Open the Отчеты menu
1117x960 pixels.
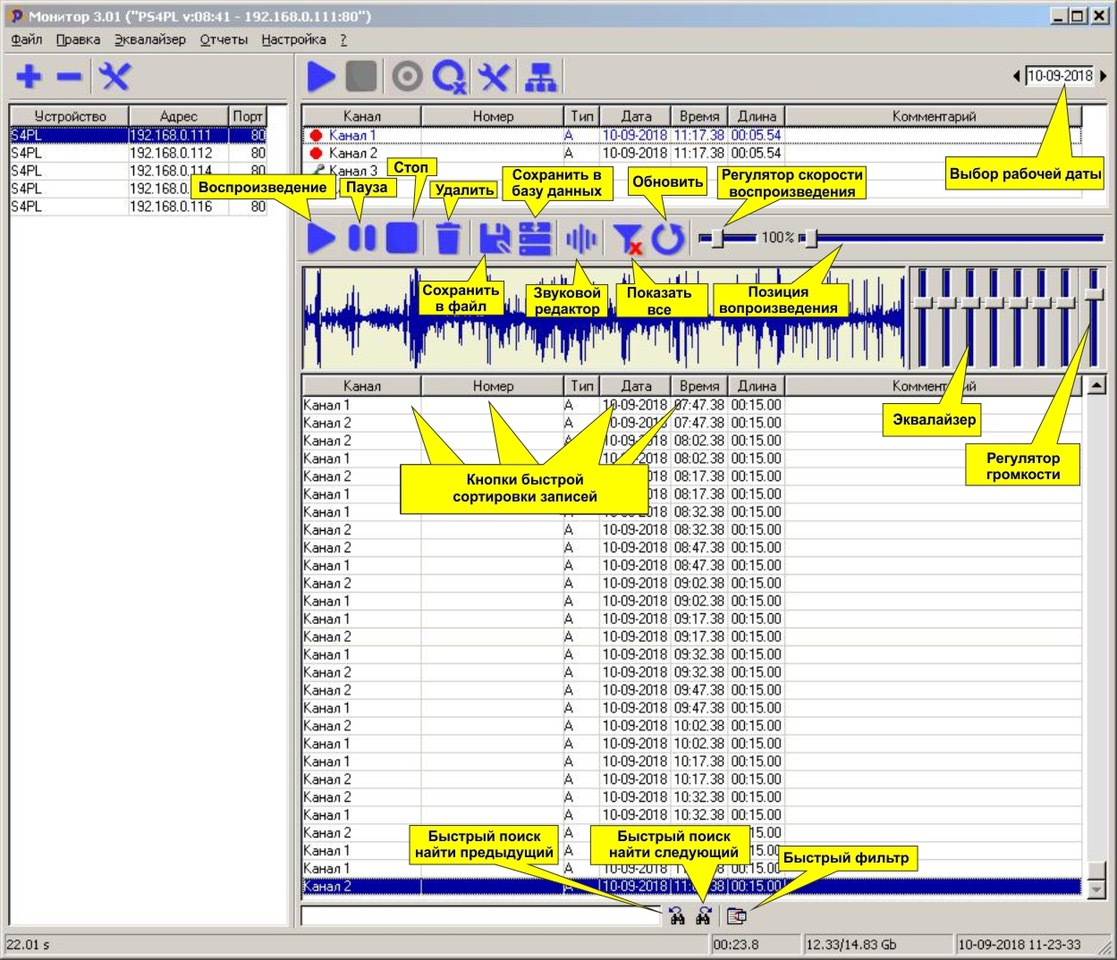tap(223, 40)
